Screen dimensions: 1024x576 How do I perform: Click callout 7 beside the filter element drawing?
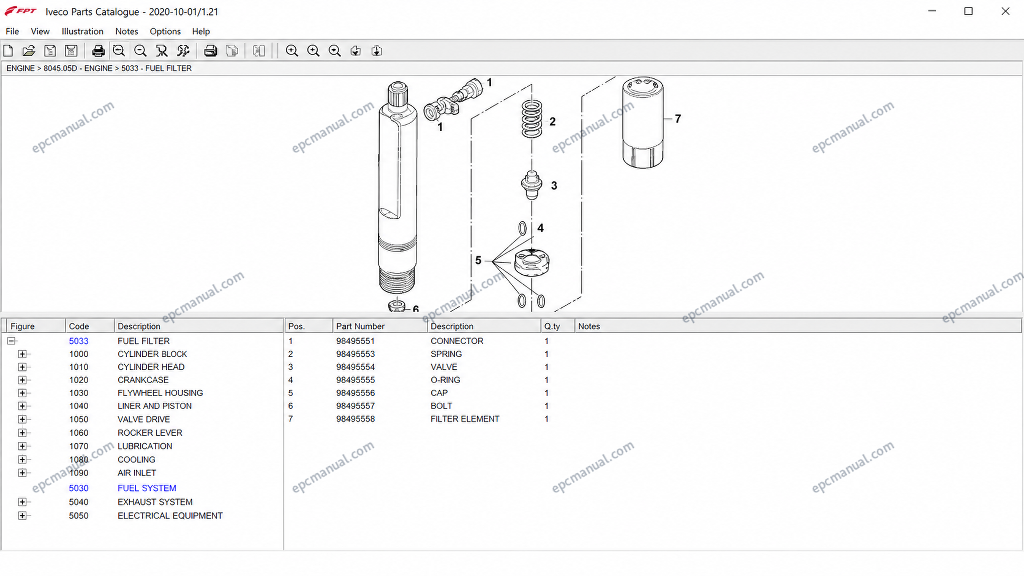pos(678,119)
